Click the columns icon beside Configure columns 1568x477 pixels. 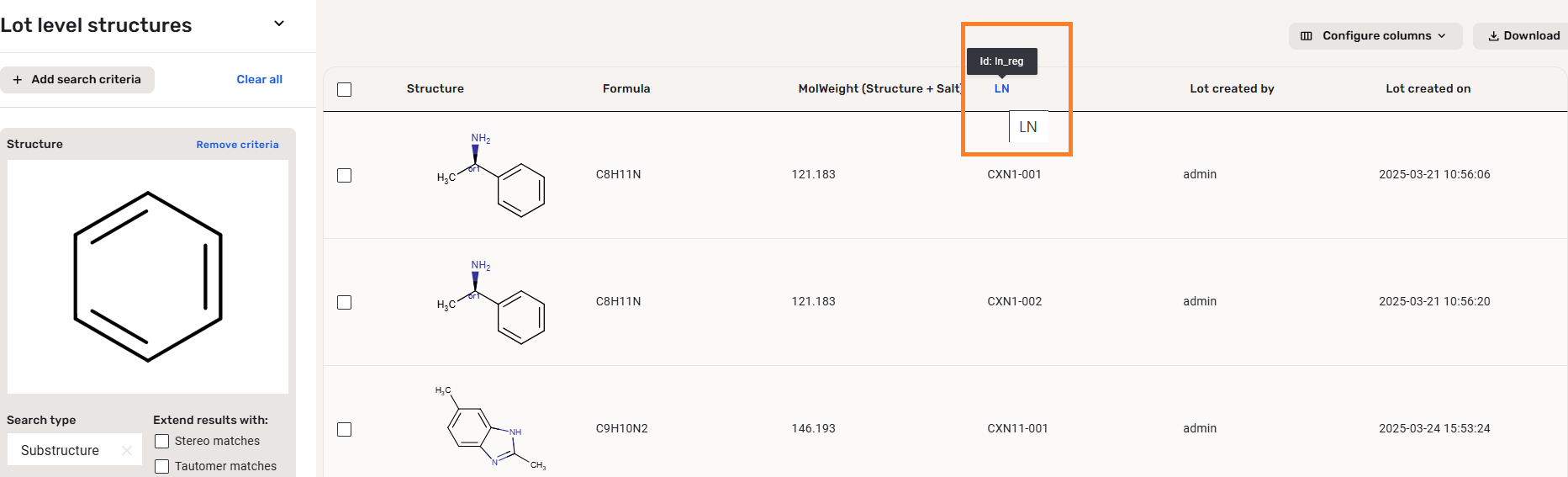[1306, 36]
